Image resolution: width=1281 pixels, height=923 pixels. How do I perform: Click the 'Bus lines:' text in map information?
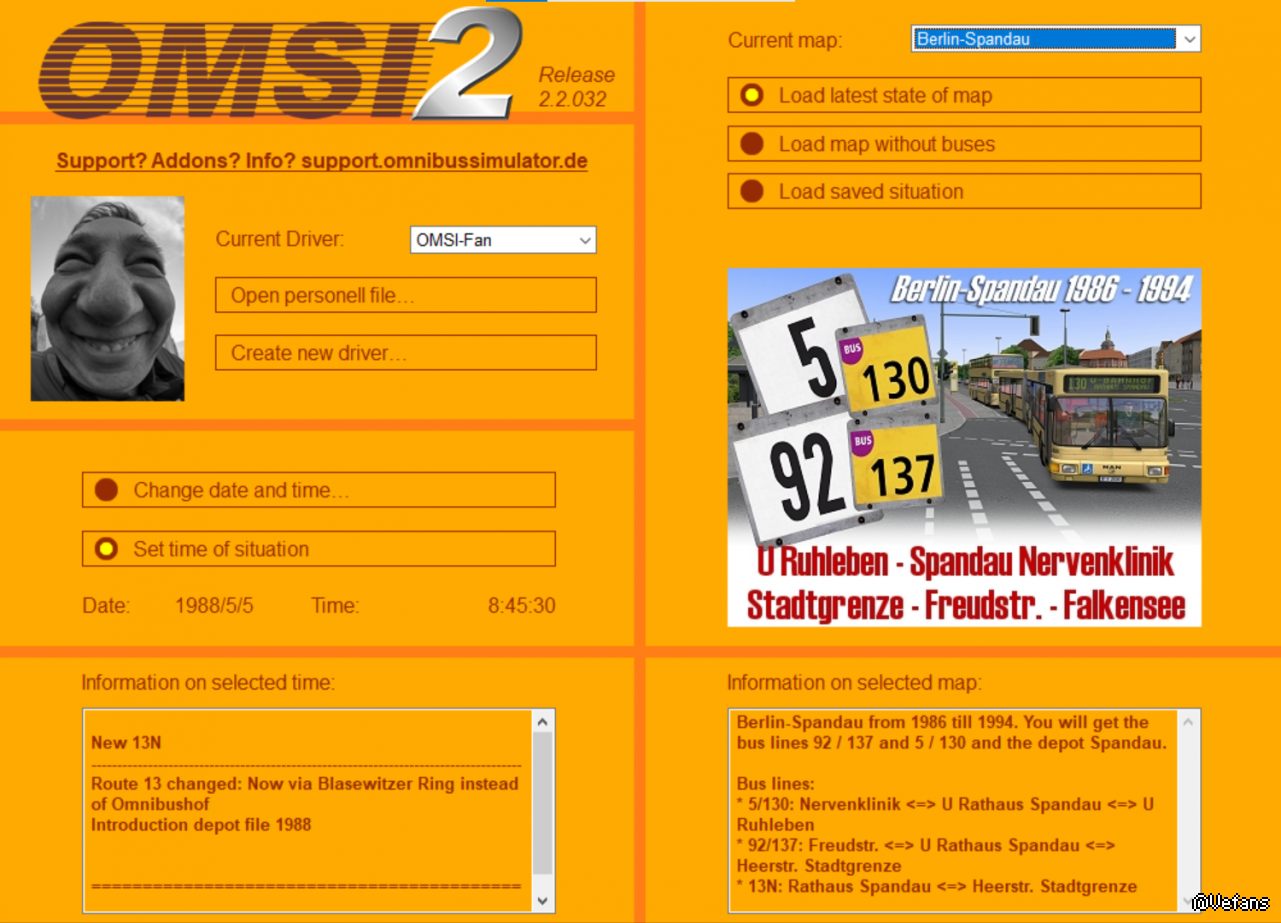[x=777, y=783]
